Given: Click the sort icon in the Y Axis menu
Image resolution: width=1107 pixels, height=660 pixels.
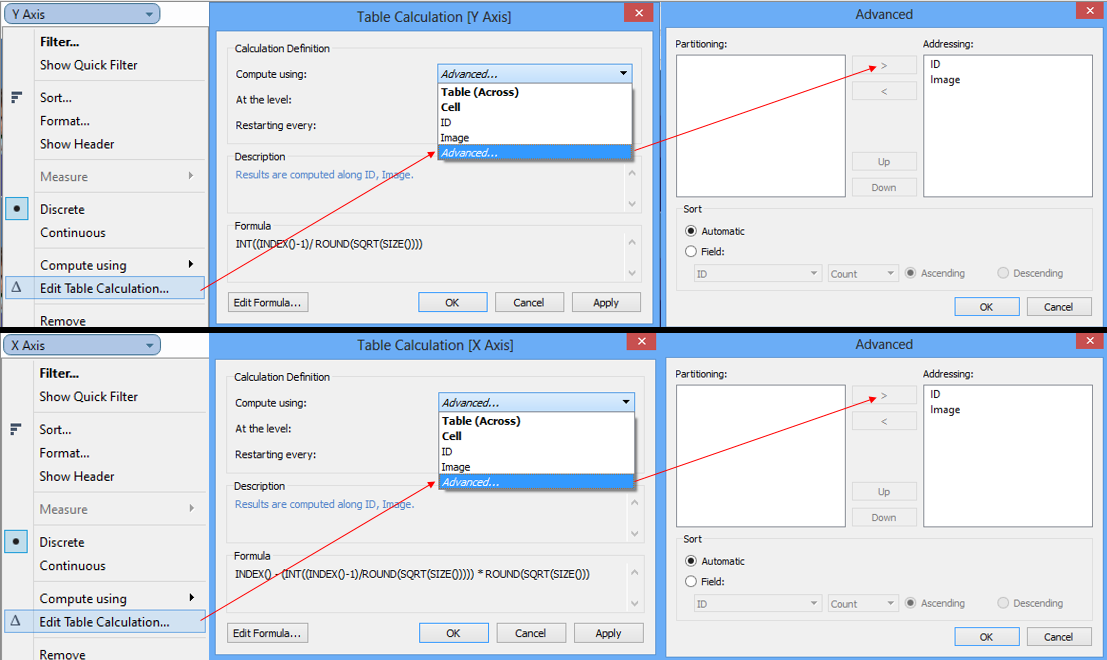Looking at the screenshot, I should point(16,97).
